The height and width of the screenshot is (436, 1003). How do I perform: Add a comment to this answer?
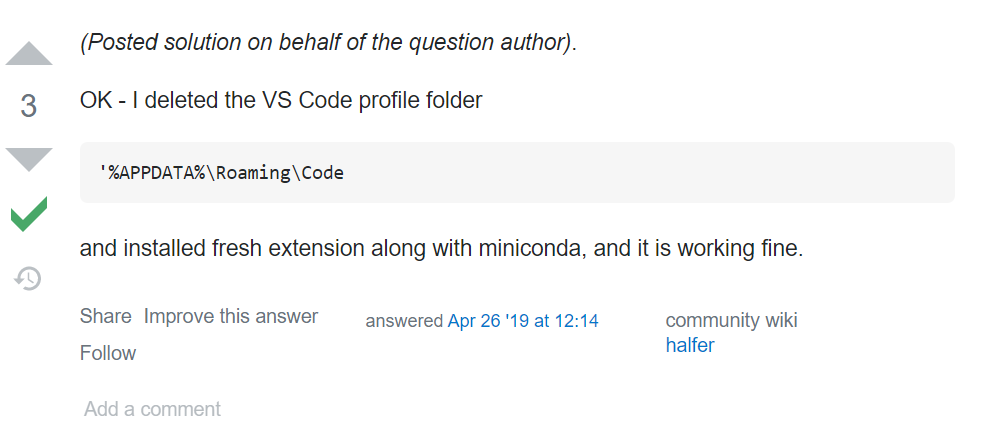coord(152,409)
